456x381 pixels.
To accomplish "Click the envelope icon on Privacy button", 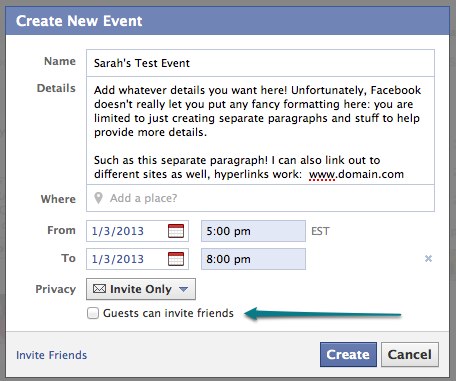I will (x=99, y=289).
